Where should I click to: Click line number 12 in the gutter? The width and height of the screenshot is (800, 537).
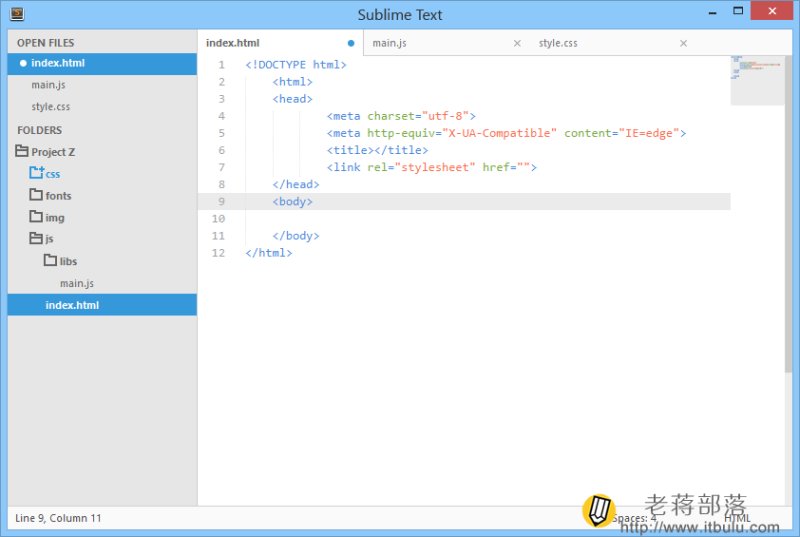pyautogui.click(x=218, y=253)
